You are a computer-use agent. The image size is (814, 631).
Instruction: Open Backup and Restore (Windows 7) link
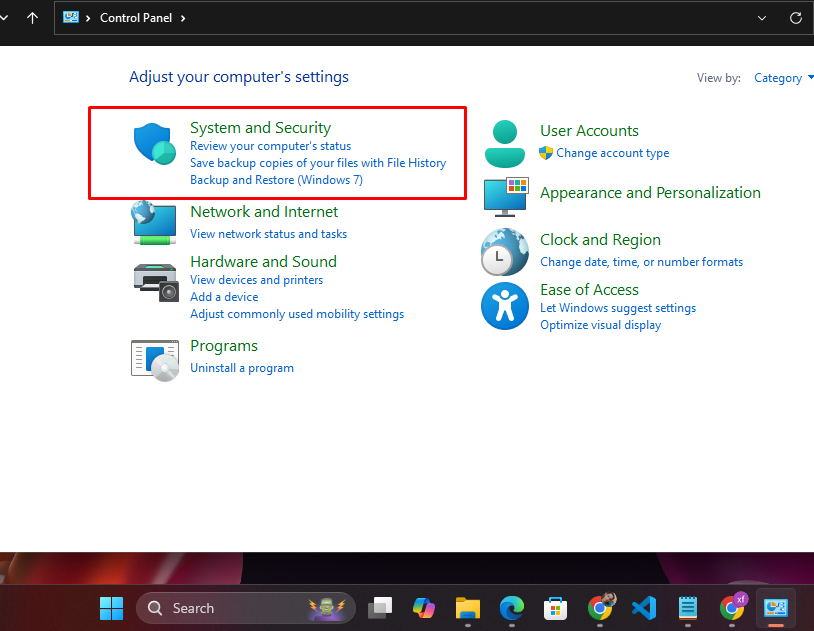click(x=276, y=180)
